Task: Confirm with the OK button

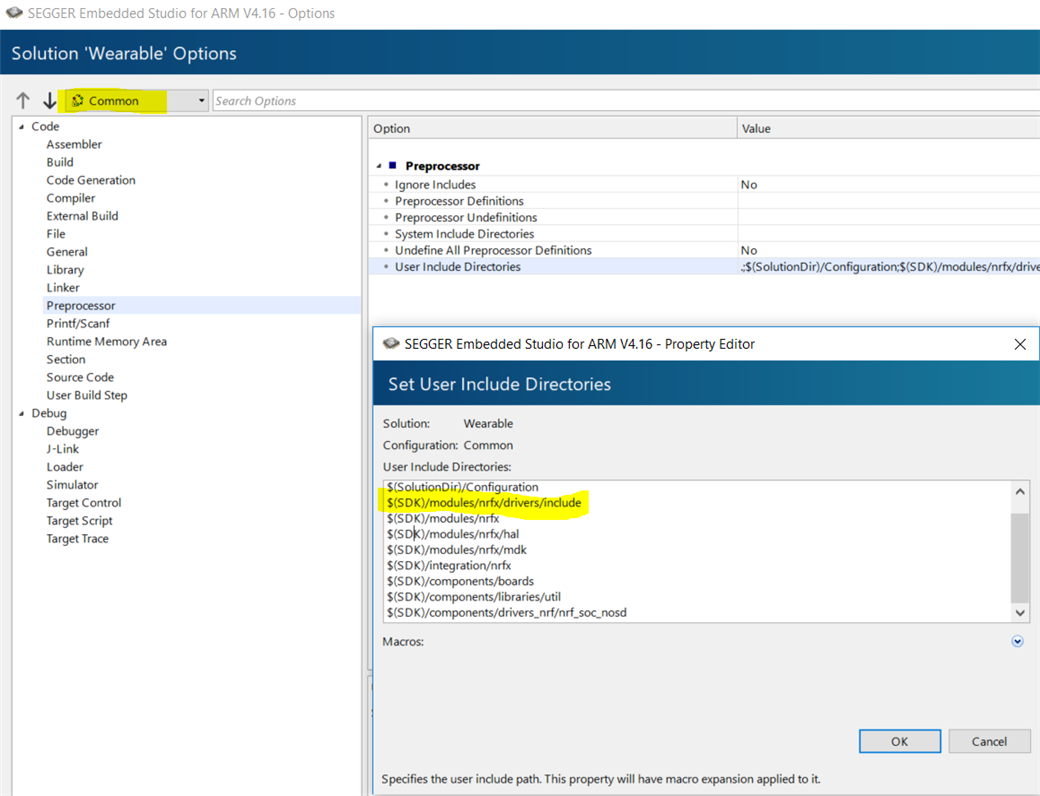Action: pos(899,742)
